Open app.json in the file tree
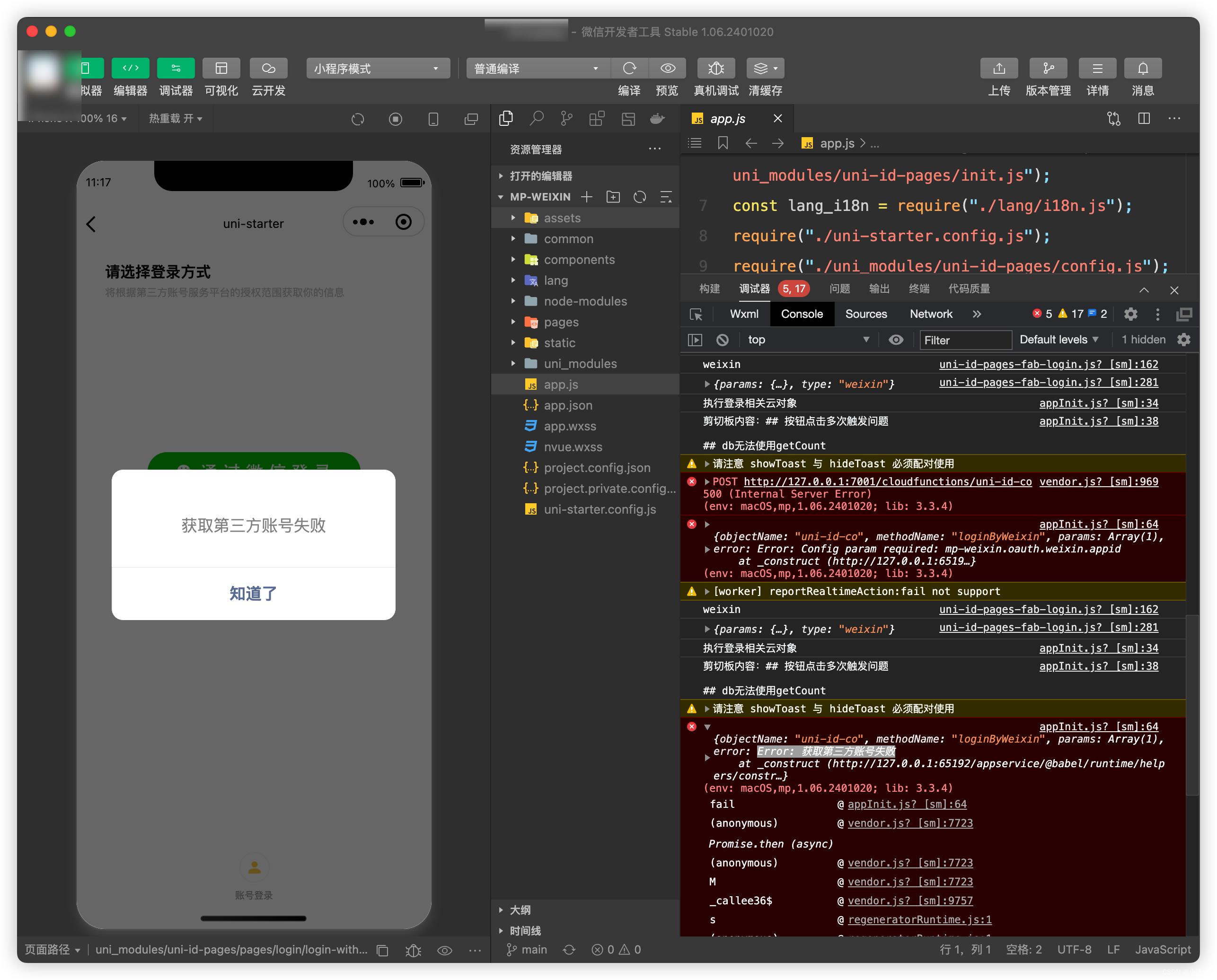Image resolution: width=1217 pixels, height=980 pixels. pyautogui.click(x=585, y=405)
